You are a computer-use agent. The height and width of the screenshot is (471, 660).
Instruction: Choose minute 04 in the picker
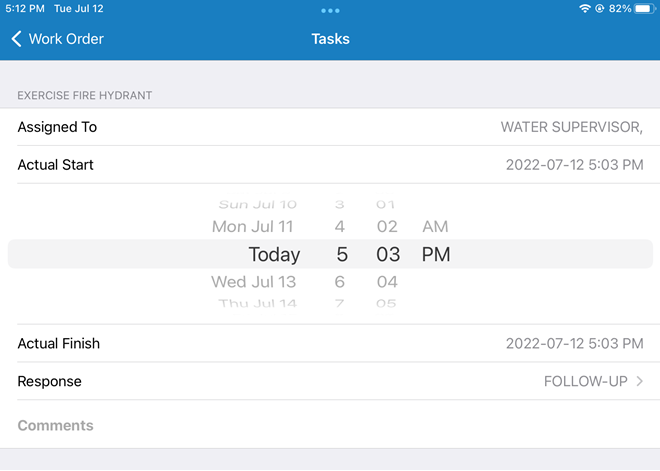(x=387, y=282)
